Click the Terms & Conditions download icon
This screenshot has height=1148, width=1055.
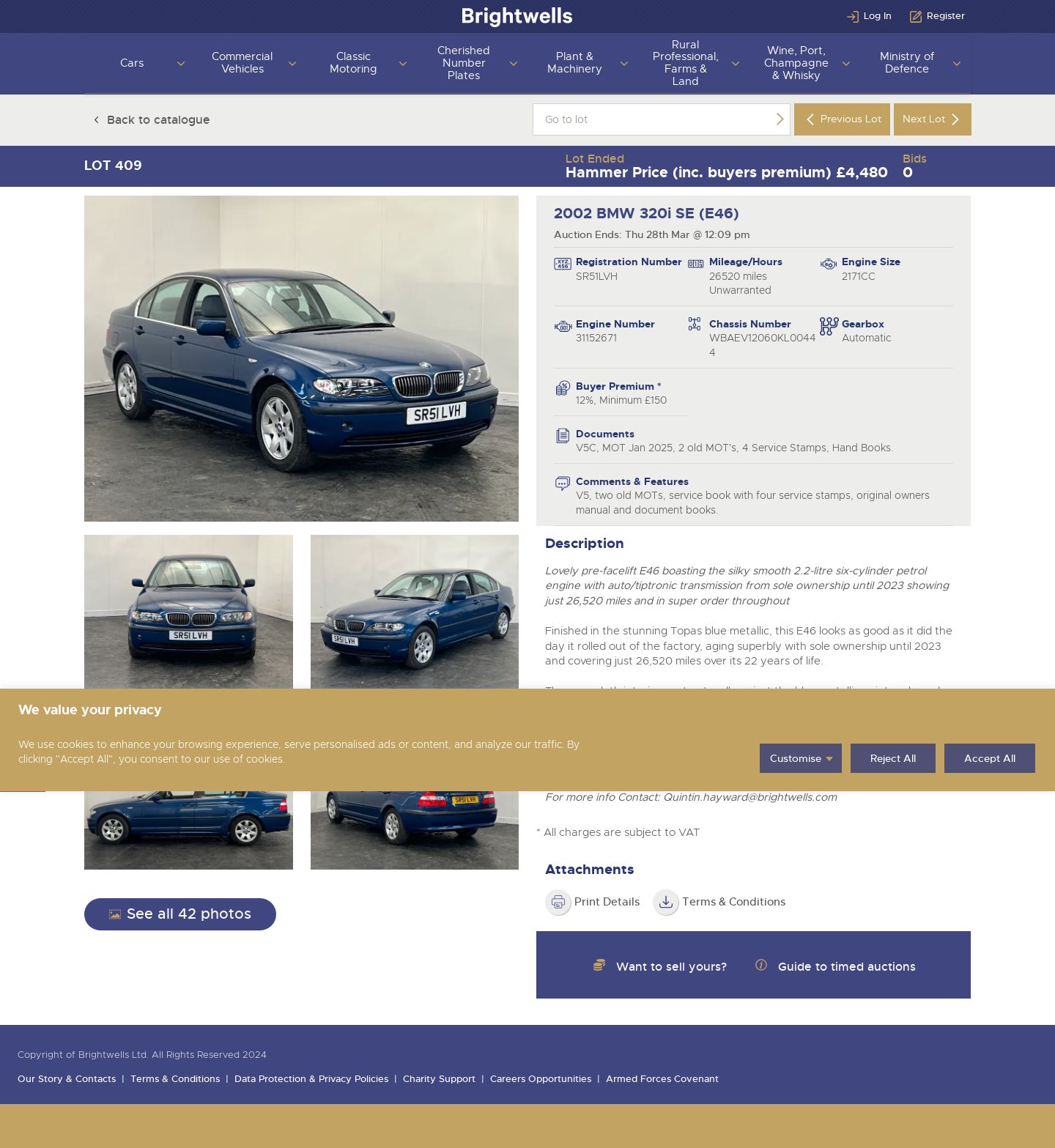pyautogui.click(x=666, y=902)
